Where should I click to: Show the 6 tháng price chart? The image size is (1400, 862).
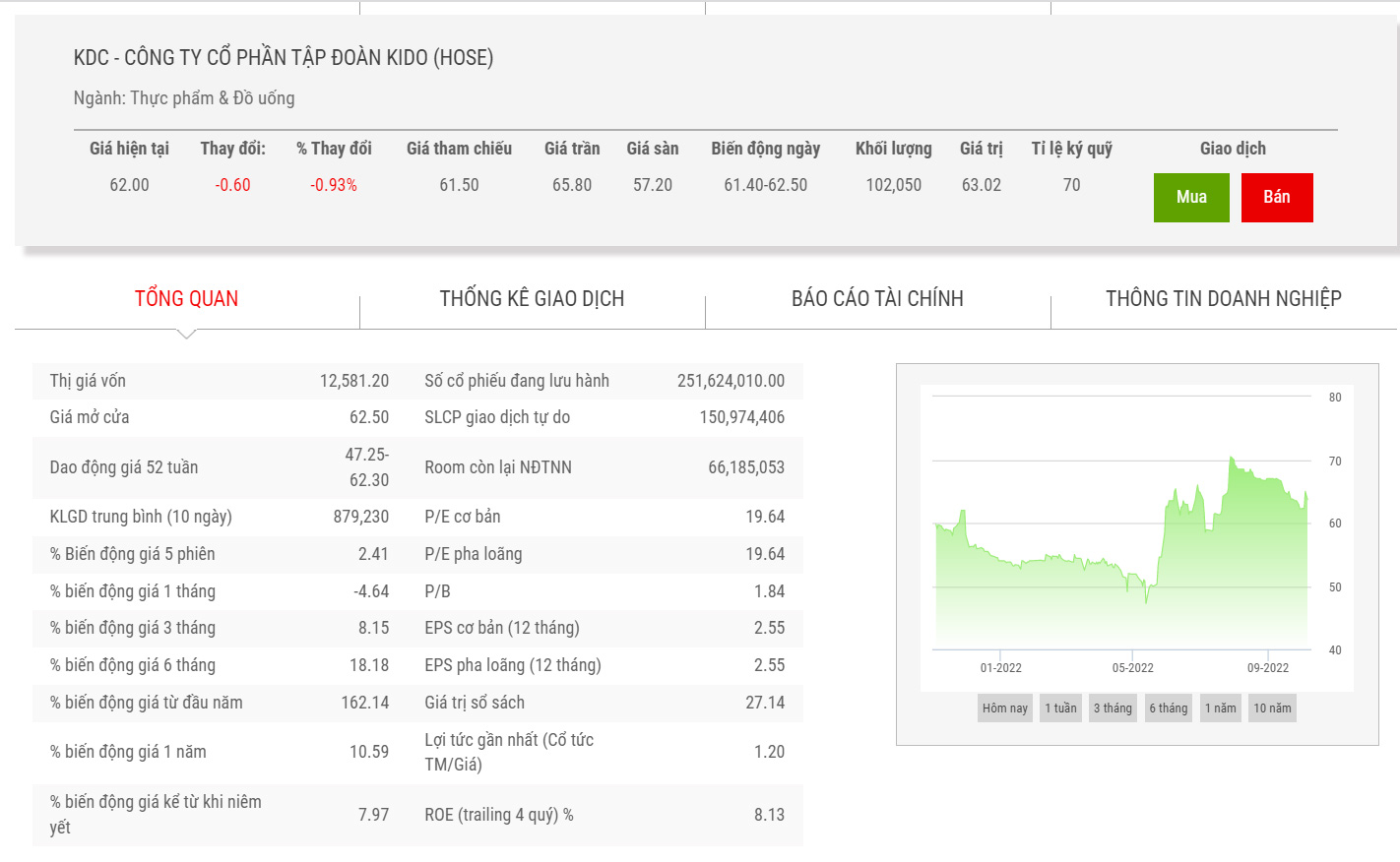coord(1169,708)
